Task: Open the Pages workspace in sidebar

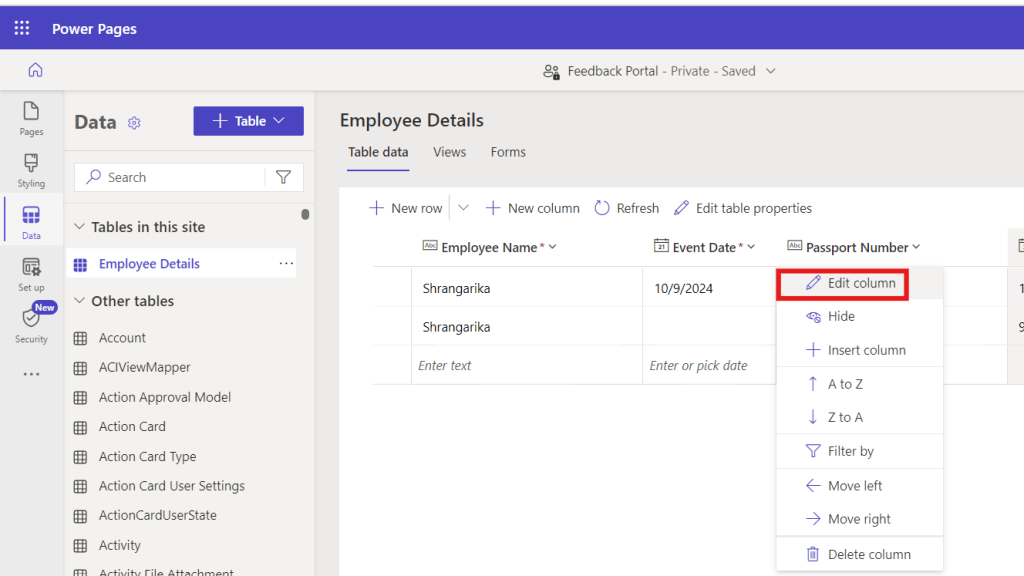Action: coord(31,118)
